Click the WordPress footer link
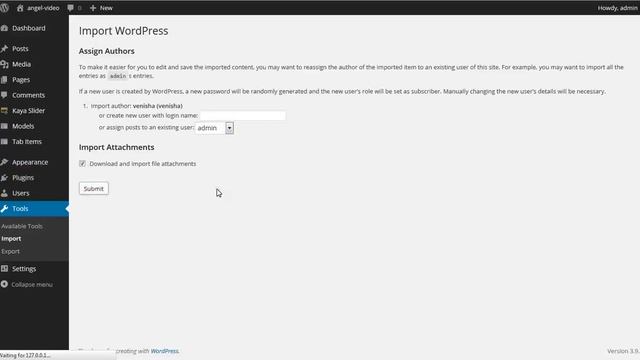The width and height of the screenshot is (640, 360). click(165, 351)
